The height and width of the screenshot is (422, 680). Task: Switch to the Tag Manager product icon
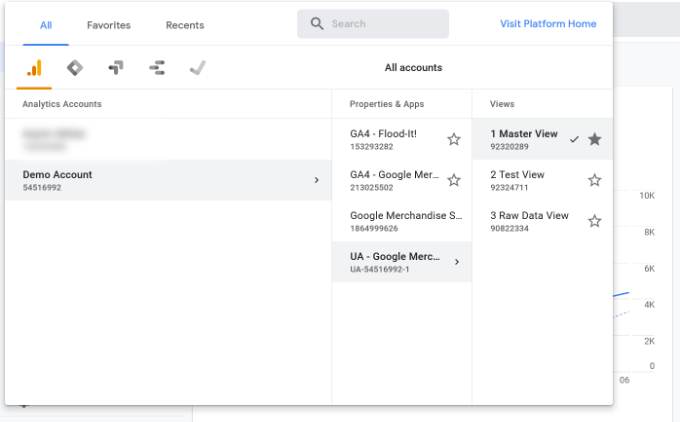[75, 68]
